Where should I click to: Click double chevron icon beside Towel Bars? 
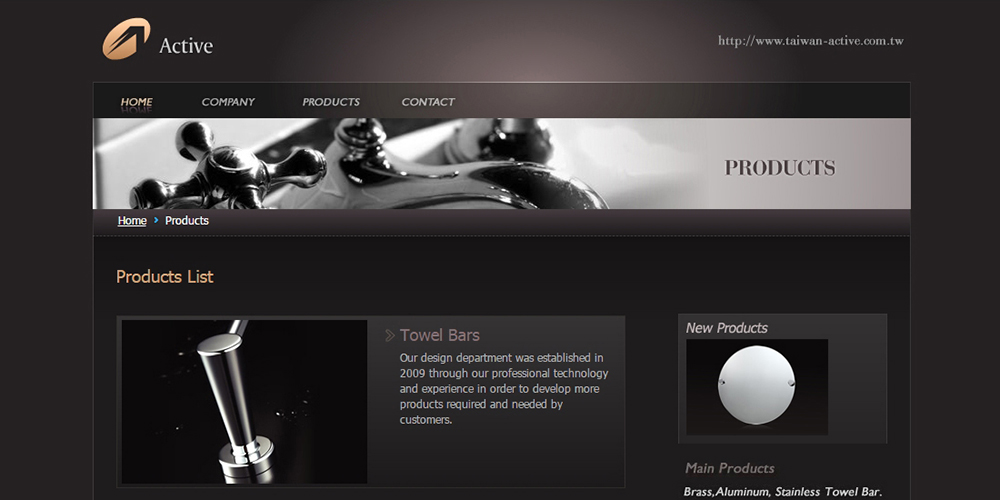pos(390,335)
